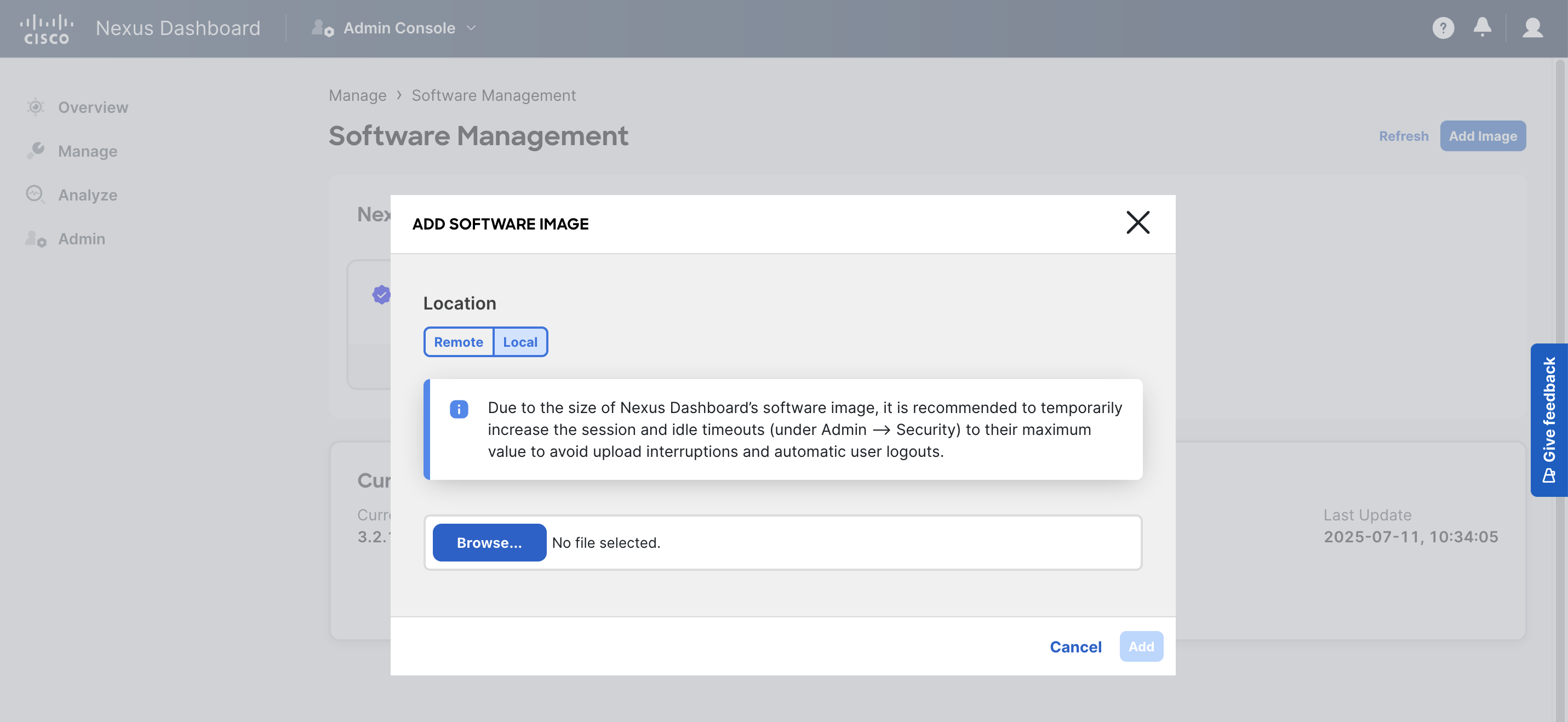Click the "Location" heading
Viewport: 1568px width, 722px height.
(460, 303)
